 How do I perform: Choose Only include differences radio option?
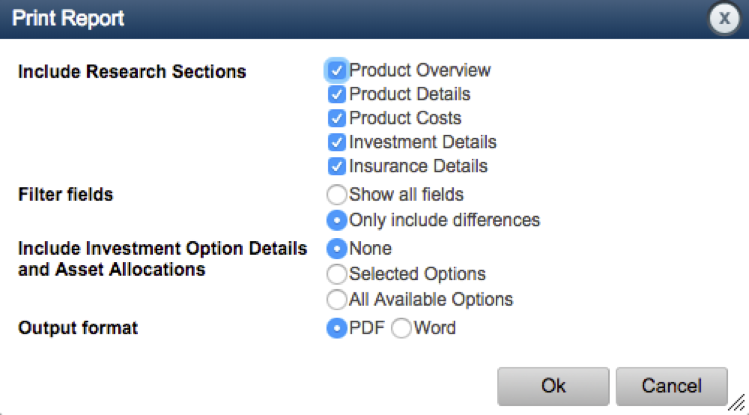point(337,220)
